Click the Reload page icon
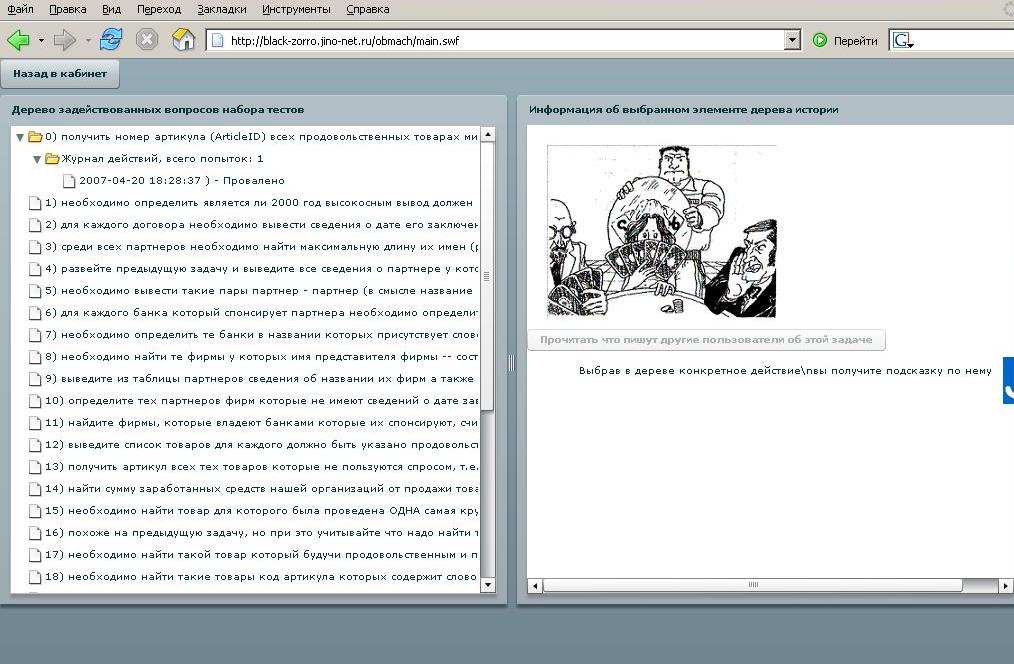Screen dimensions: 1014x664 110,40
